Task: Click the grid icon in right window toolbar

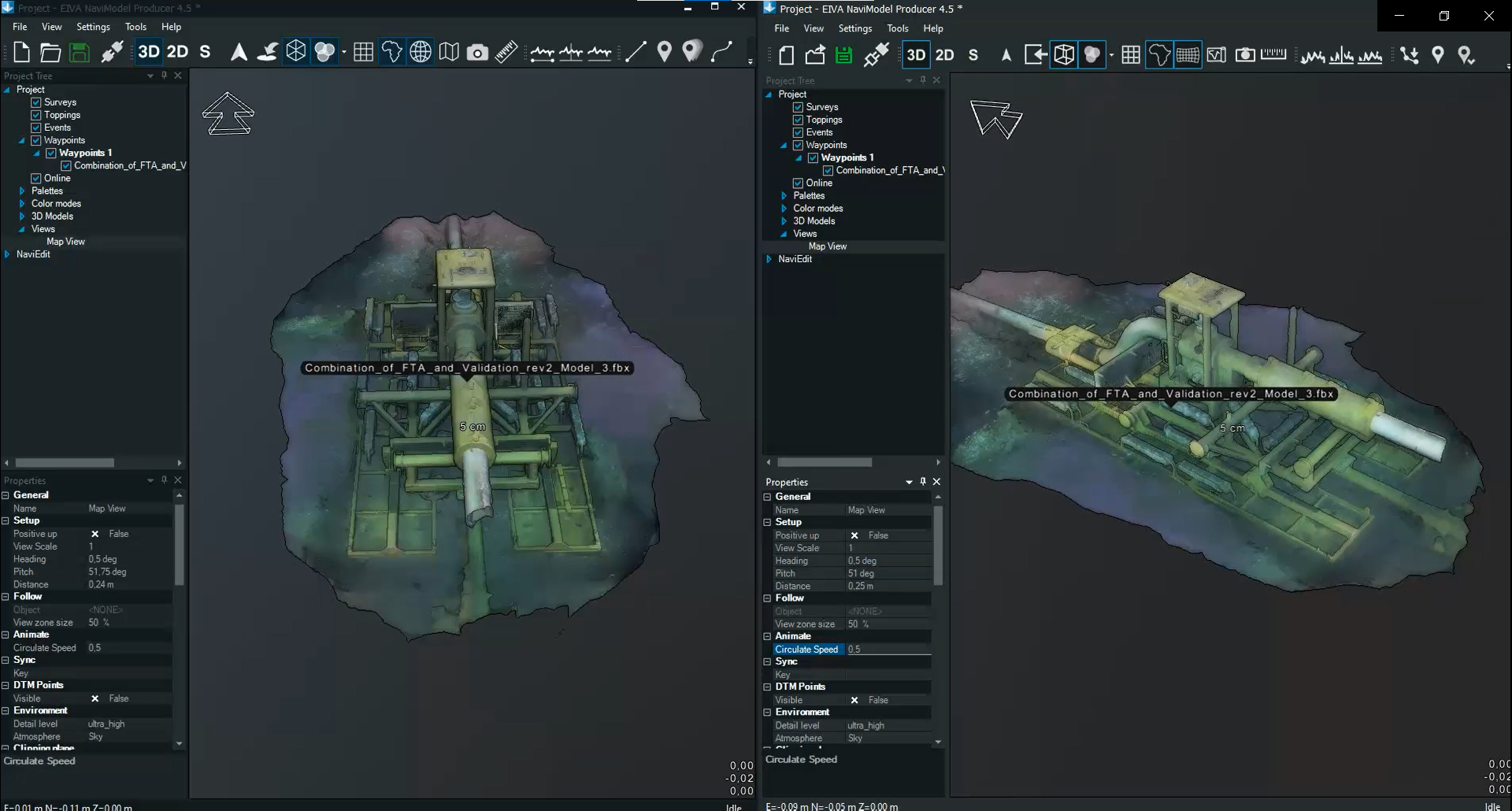Action: pyautogui.click(x=1131, y=55)
